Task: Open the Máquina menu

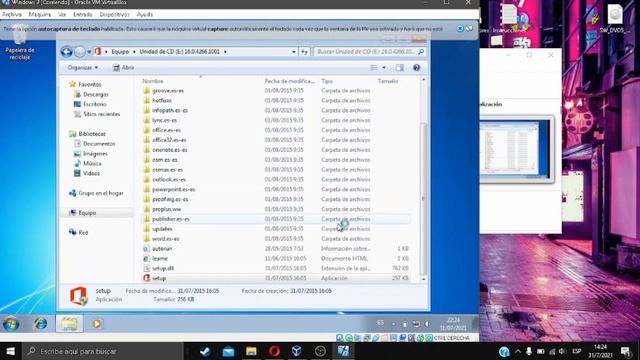Action: click(x=40, y=14)
